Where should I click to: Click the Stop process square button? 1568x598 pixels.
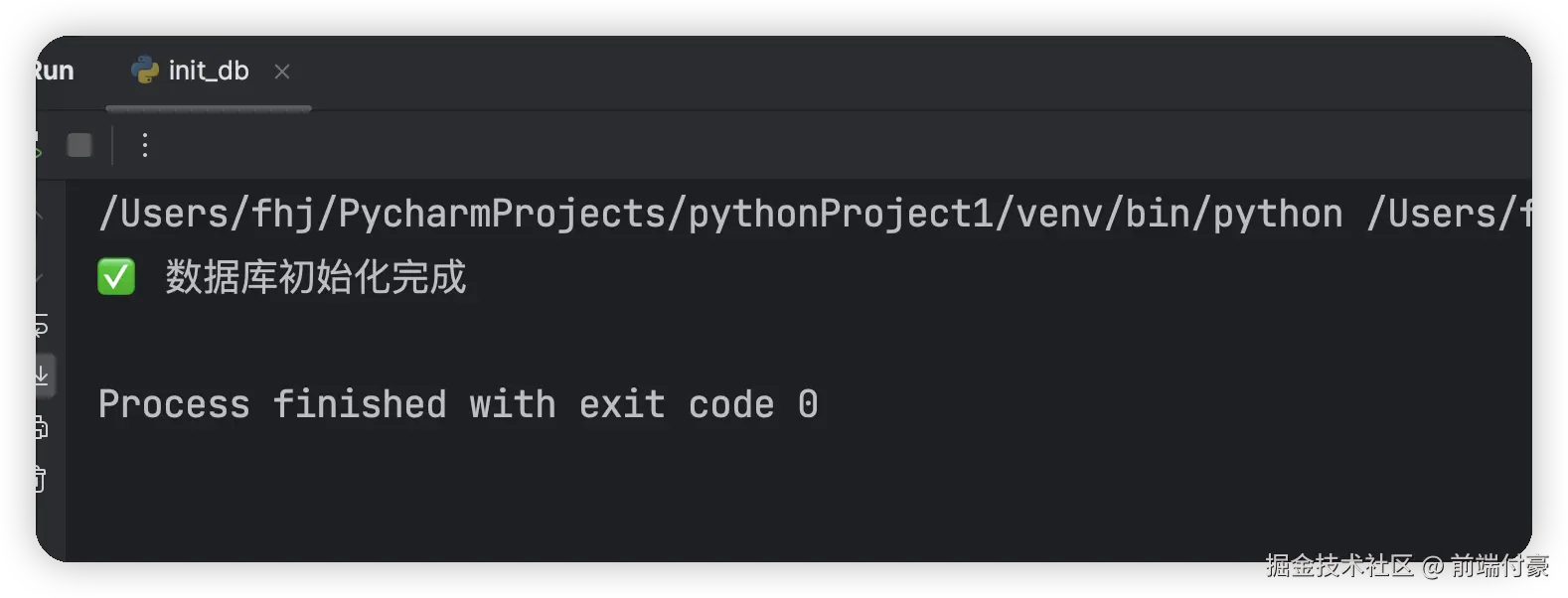(79, 145)
